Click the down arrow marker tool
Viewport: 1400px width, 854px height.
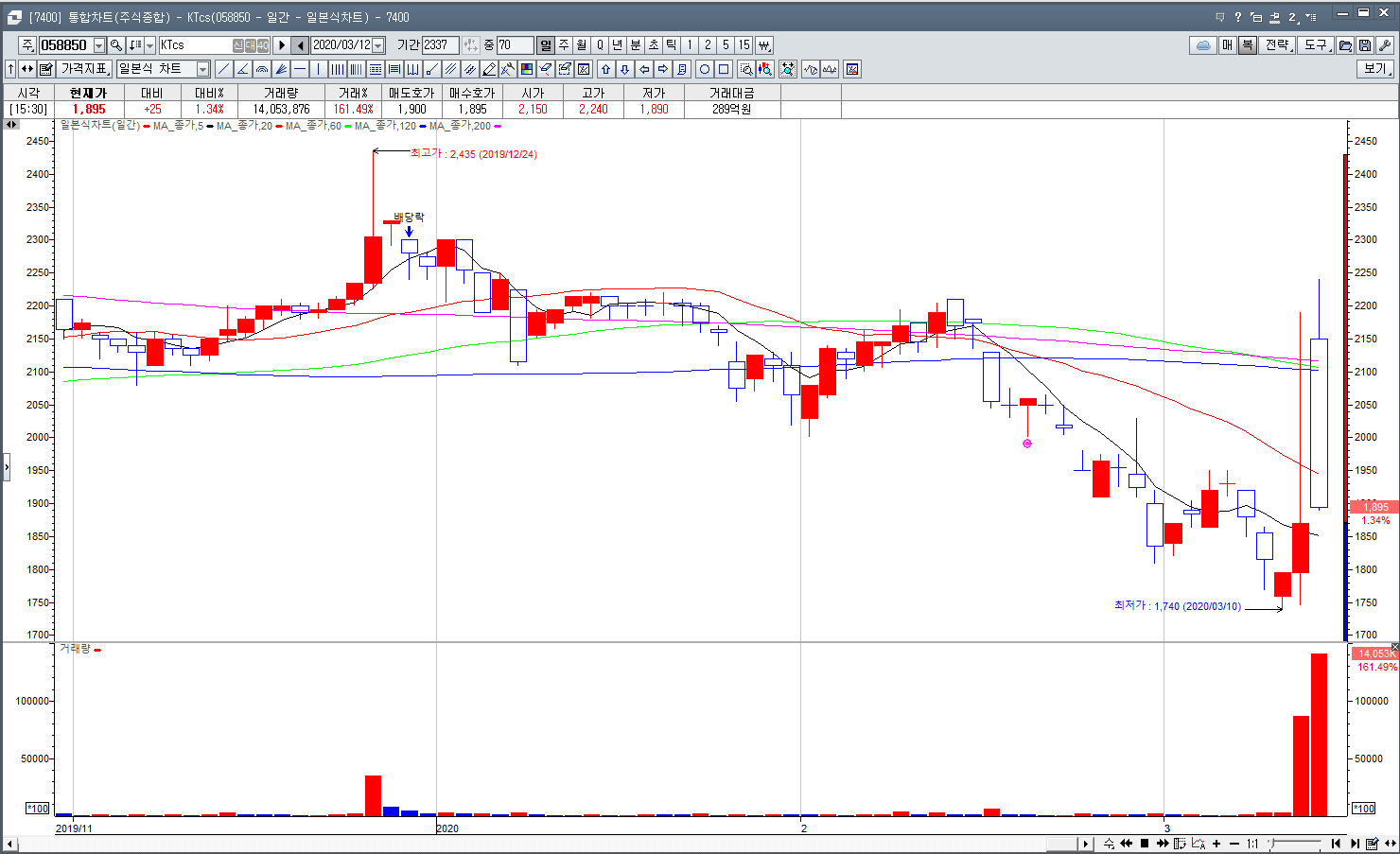point(625,69)
